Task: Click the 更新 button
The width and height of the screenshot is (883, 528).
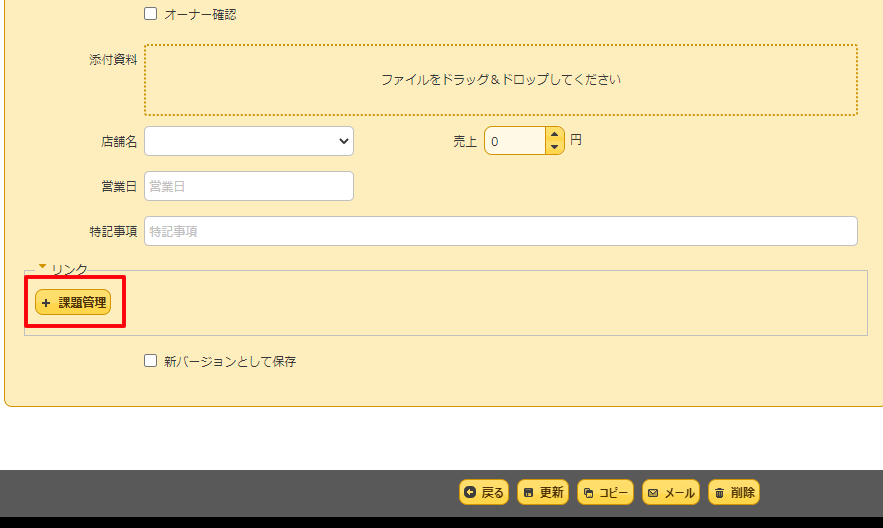Action: coord(543,493)
